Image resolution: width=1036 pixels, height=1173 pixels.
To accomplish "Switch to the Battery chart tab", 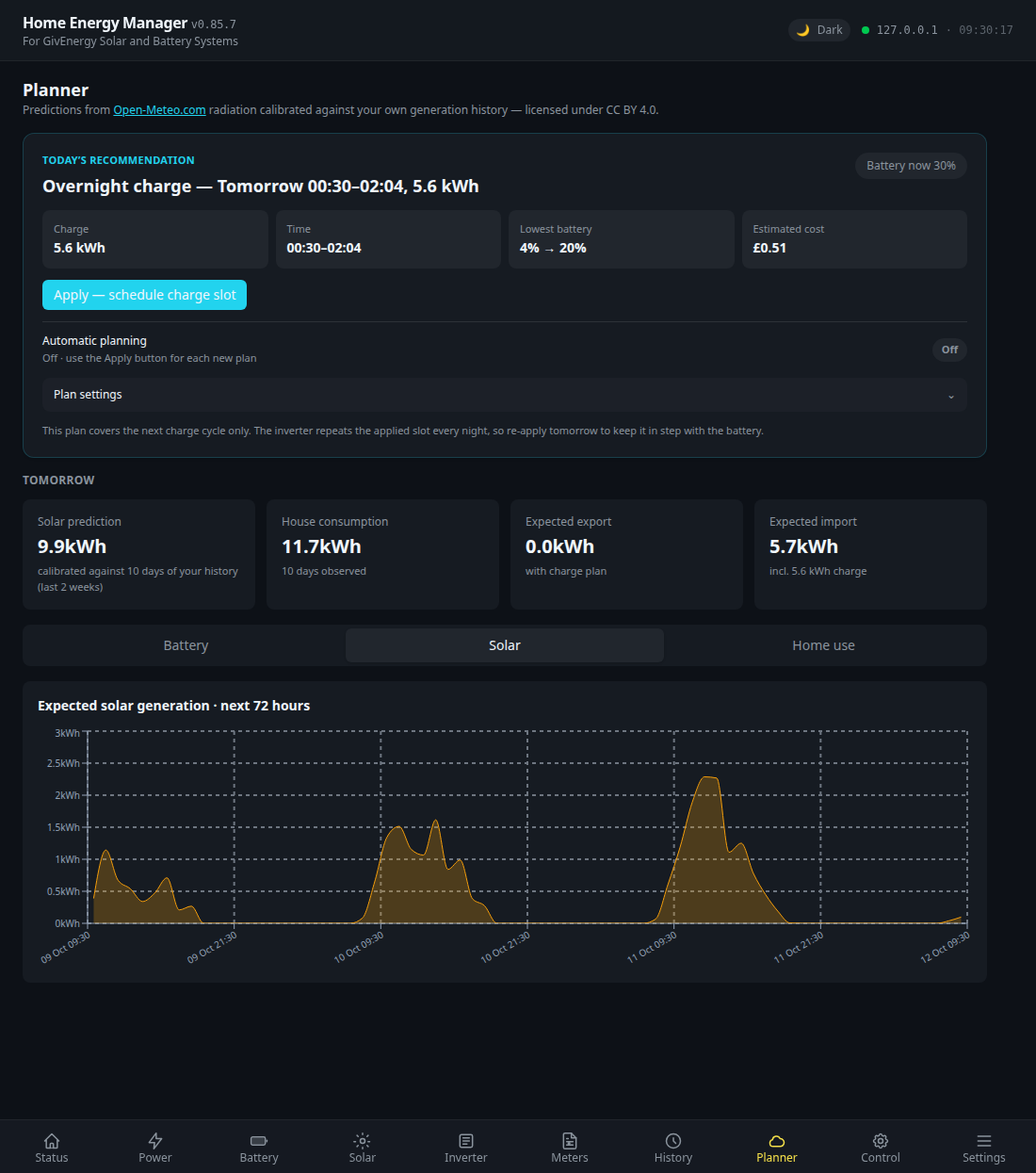I will [186, 645].
